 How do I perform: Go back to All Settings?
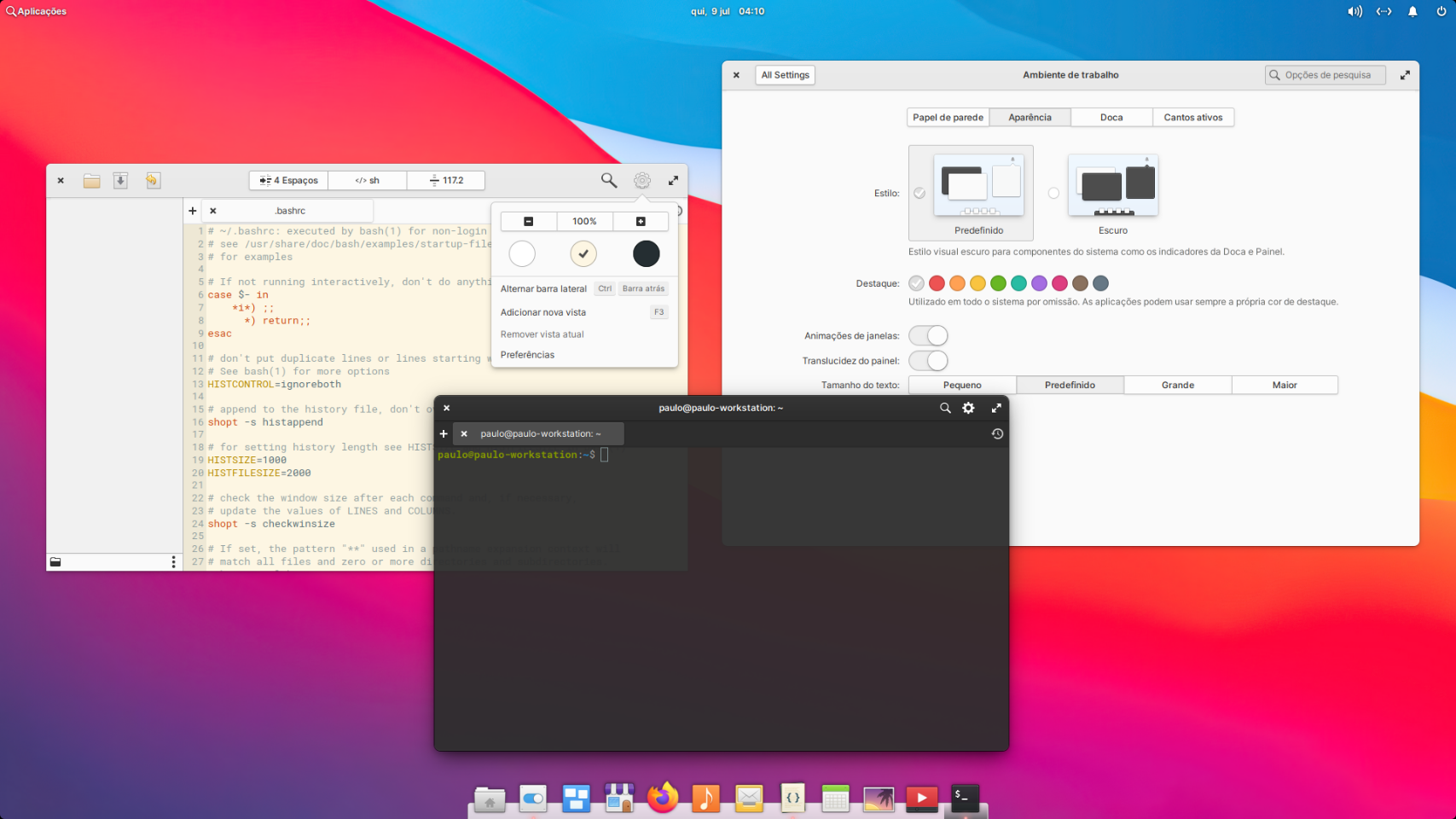point(785,75)
